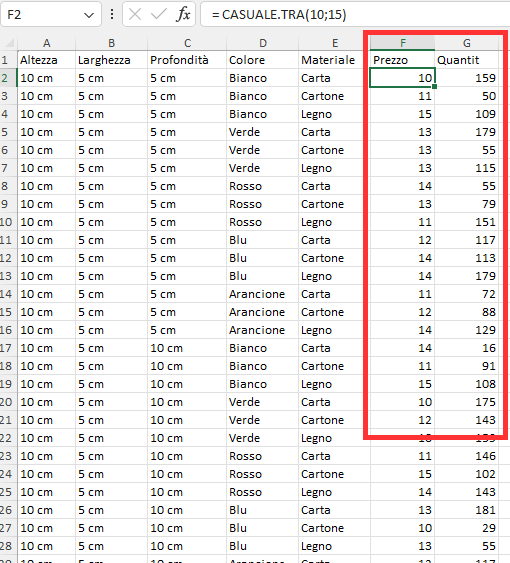510x563 pixels.
Task: Click the Name Box showing F2
Action: click(51, 14)
